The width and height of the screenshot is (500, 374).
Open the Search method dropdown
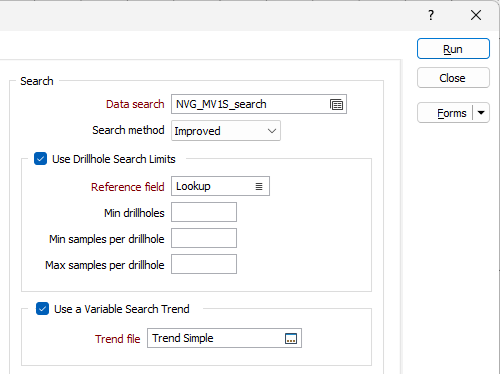click(x=226, y=131)
